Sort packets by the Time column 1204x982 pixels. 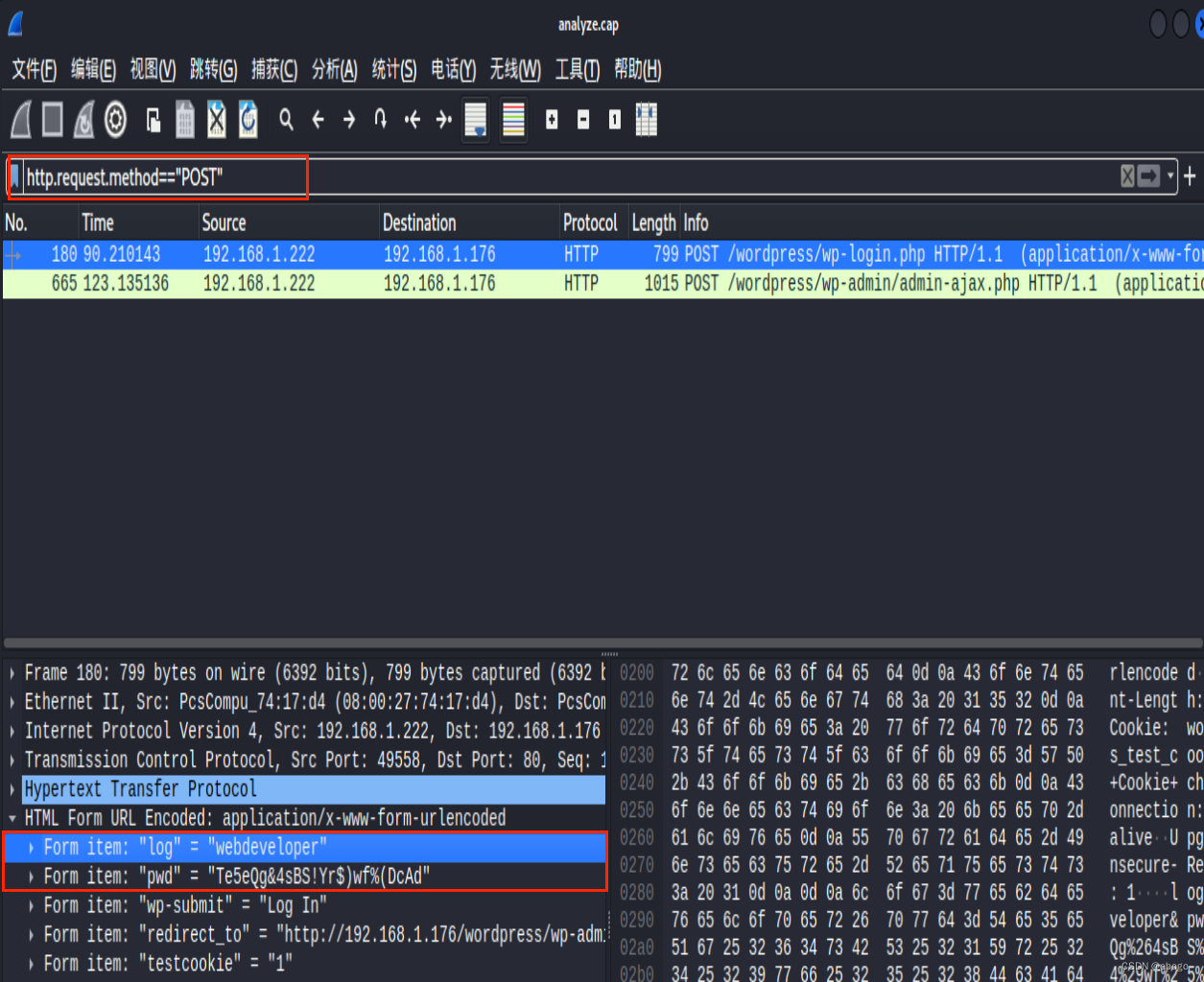point(139,222)
